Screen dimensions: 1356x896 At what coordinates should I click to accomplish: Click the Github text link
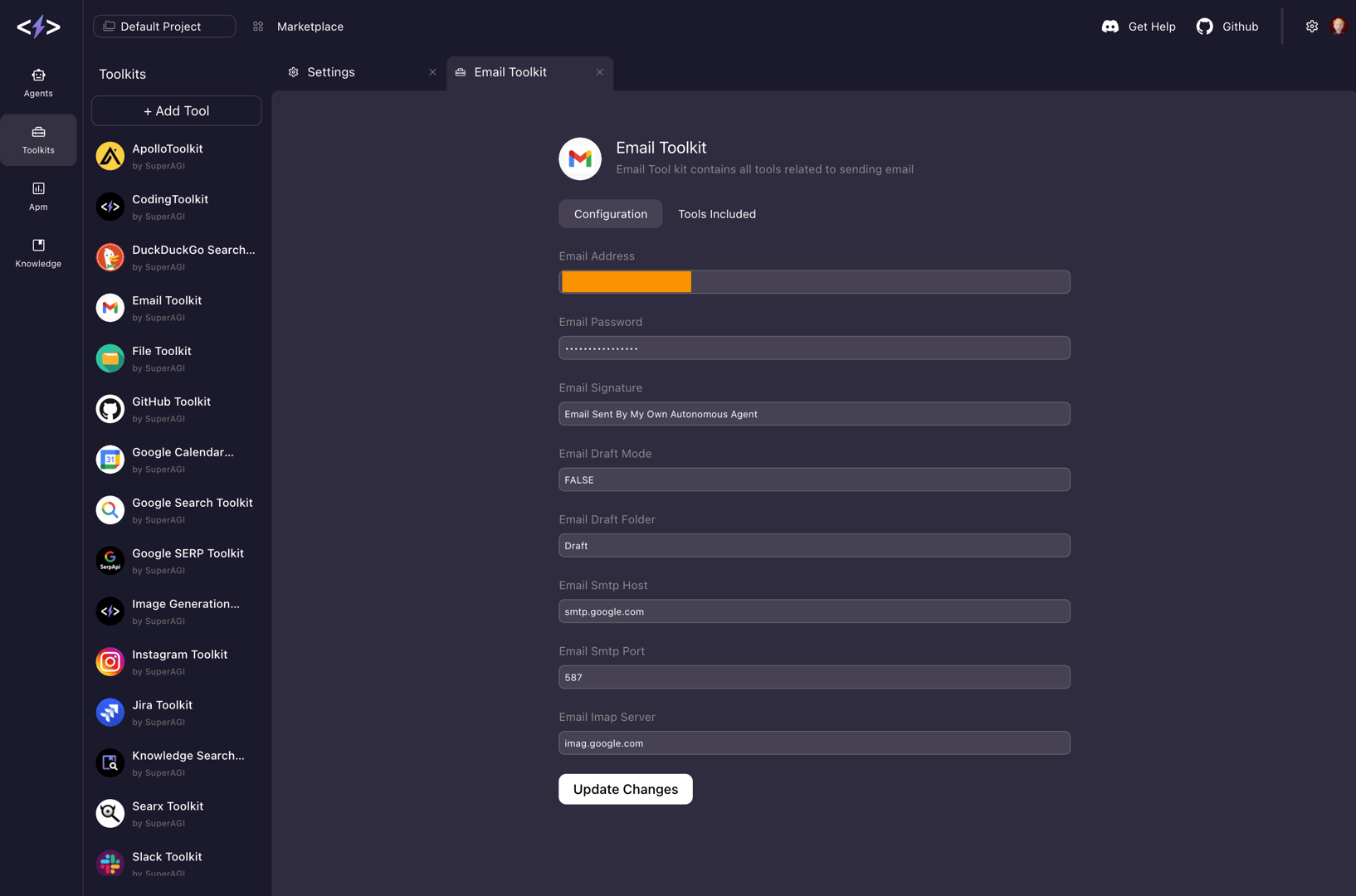(x=1240, y=27)
